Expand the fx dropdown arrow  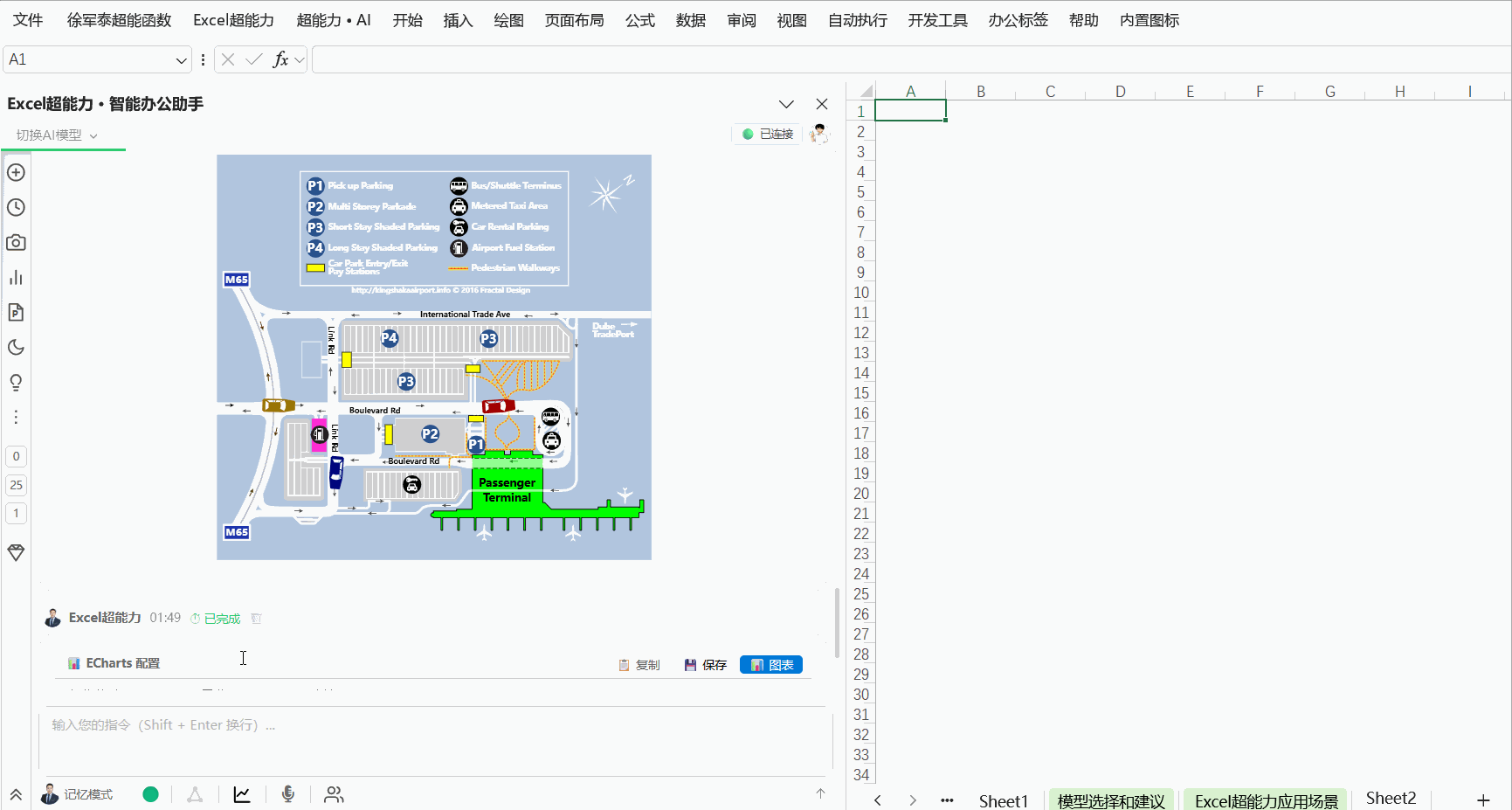(x=300, y=59)
